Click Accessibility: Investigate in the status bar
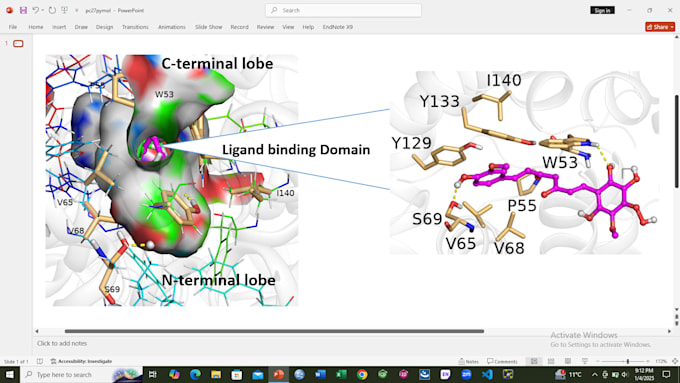This screenshot has width=680, height=383. [81, 361]
